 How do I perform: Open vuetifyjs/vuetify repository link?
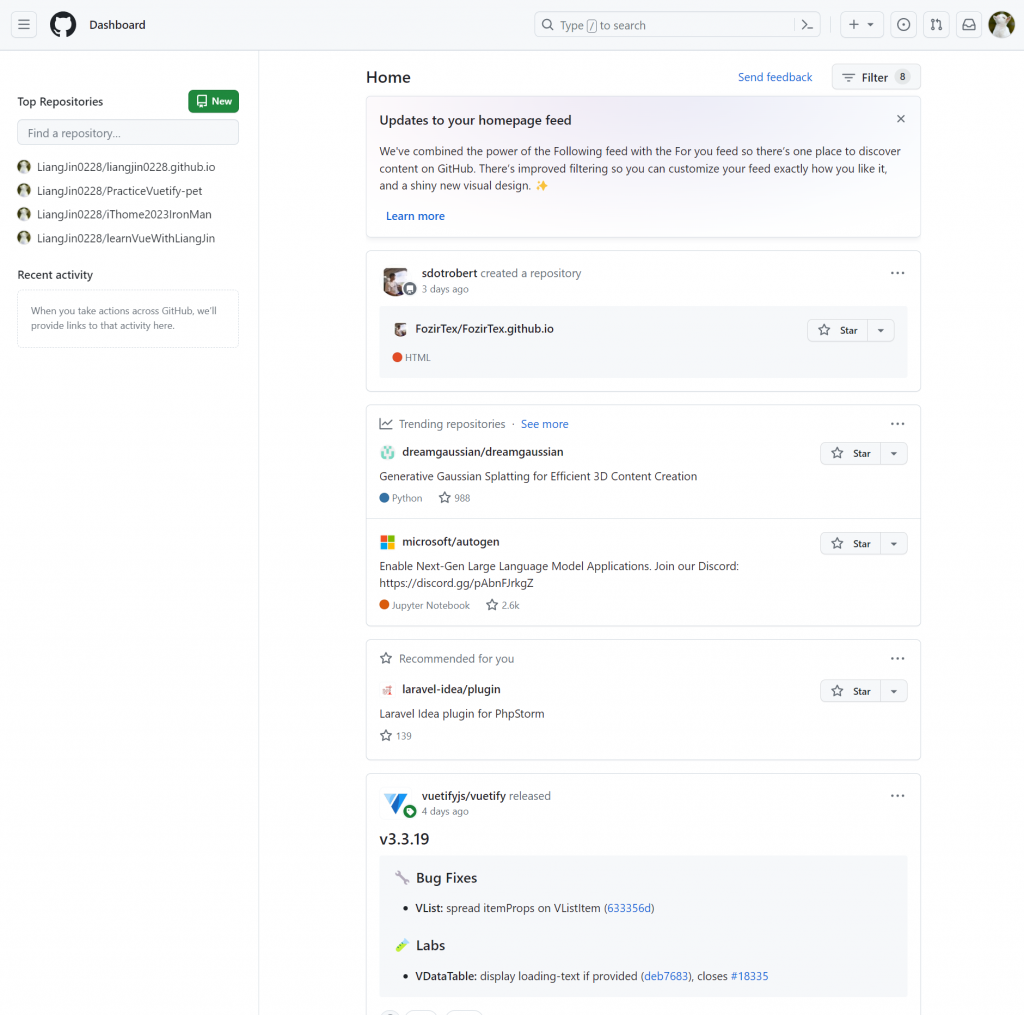[x=464, y=796]
